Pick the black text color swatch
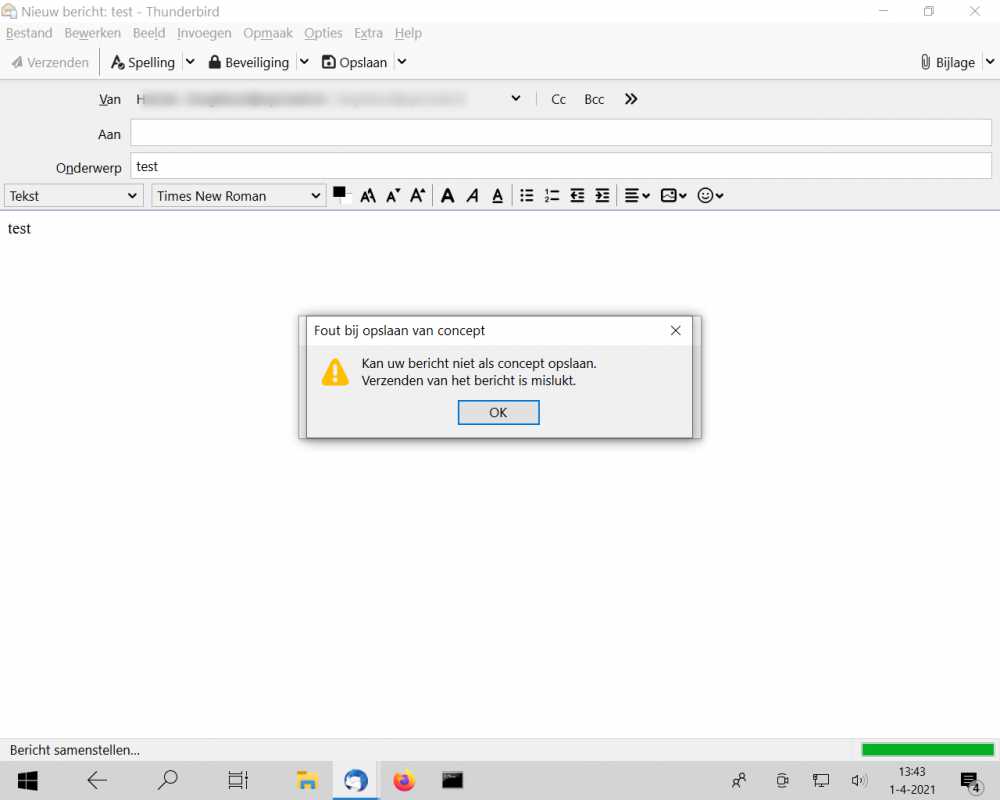This screenshot has height=800, width=1000. pos(339,193)
